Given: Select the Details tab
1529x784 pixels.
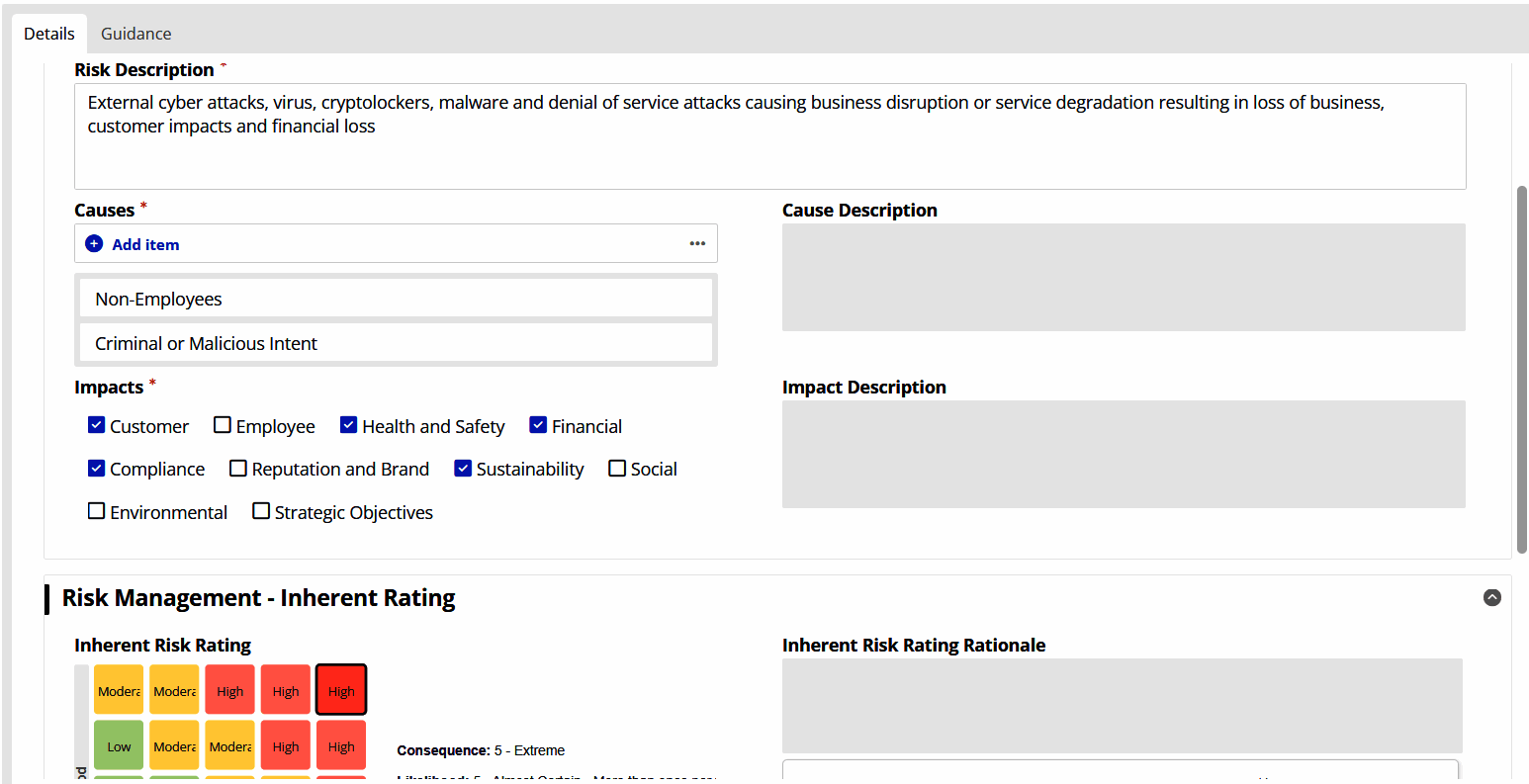Looking at the screenshot, I should point(49,34).
